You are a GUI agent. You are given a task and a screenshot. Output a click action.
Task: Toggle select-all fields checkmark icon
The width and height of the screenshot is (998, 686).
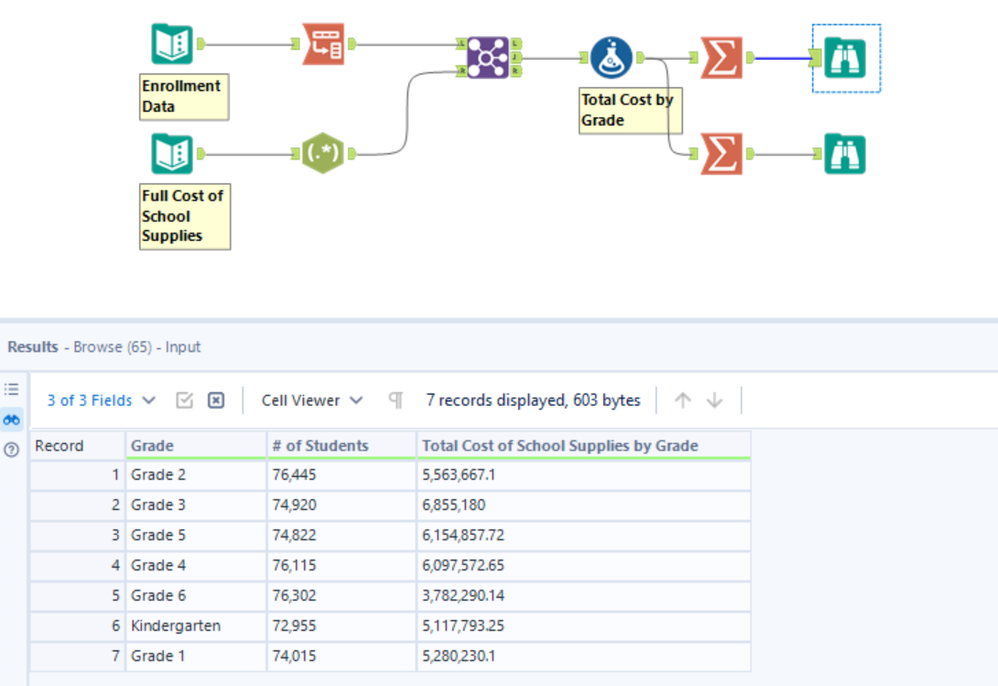tap(184, 400)
